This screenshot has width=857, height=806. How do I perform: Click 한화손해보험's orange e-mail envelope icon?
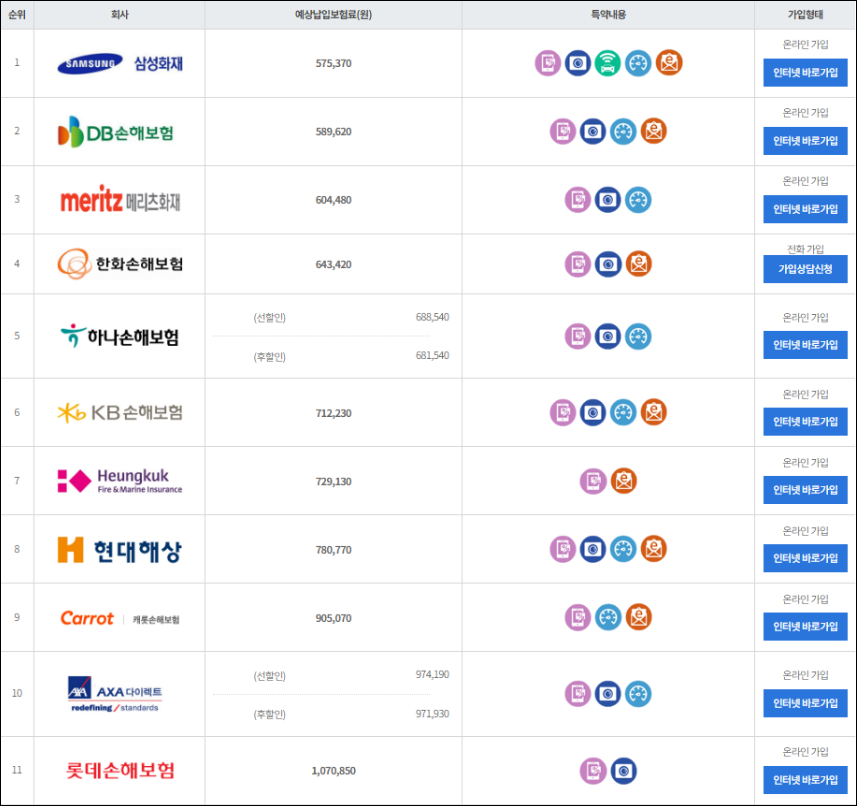pyautogui.click(x=638, y=264)
